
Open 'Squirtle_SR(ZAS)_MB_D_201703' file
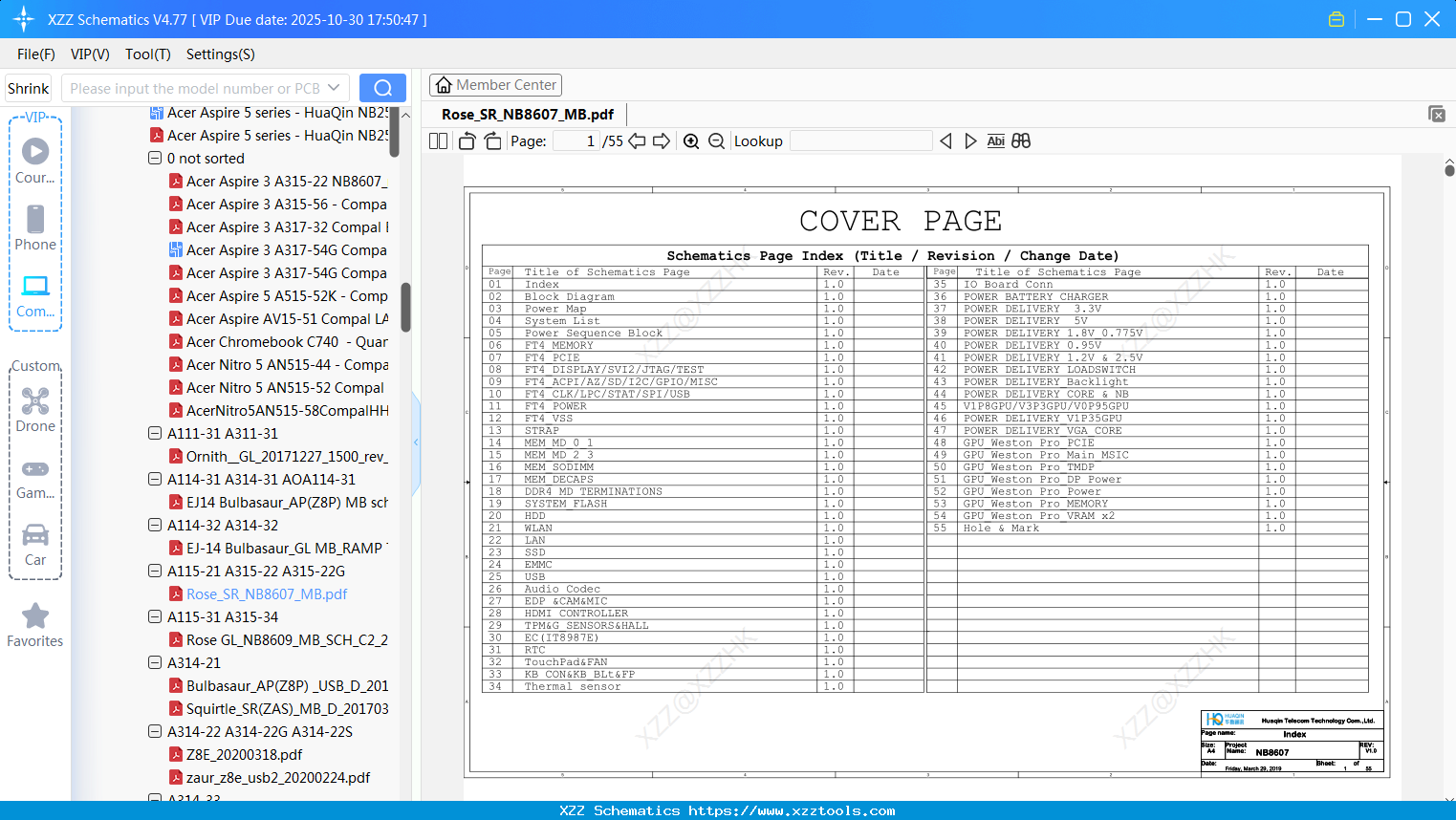click(x=288, y=708)
